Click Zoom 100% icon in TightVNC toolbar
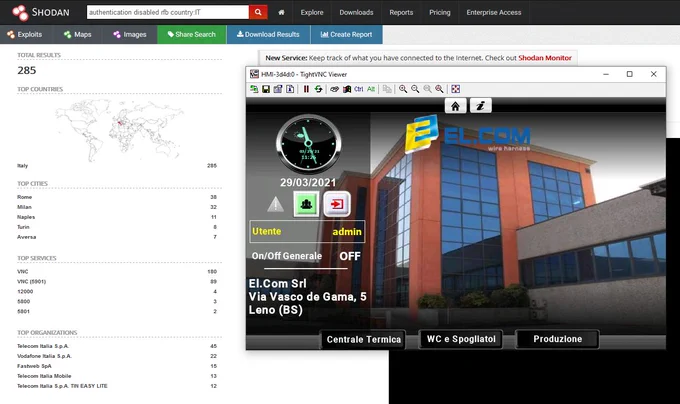The width and height of the screenshot is (680, 404). click(x=427, y=89)
